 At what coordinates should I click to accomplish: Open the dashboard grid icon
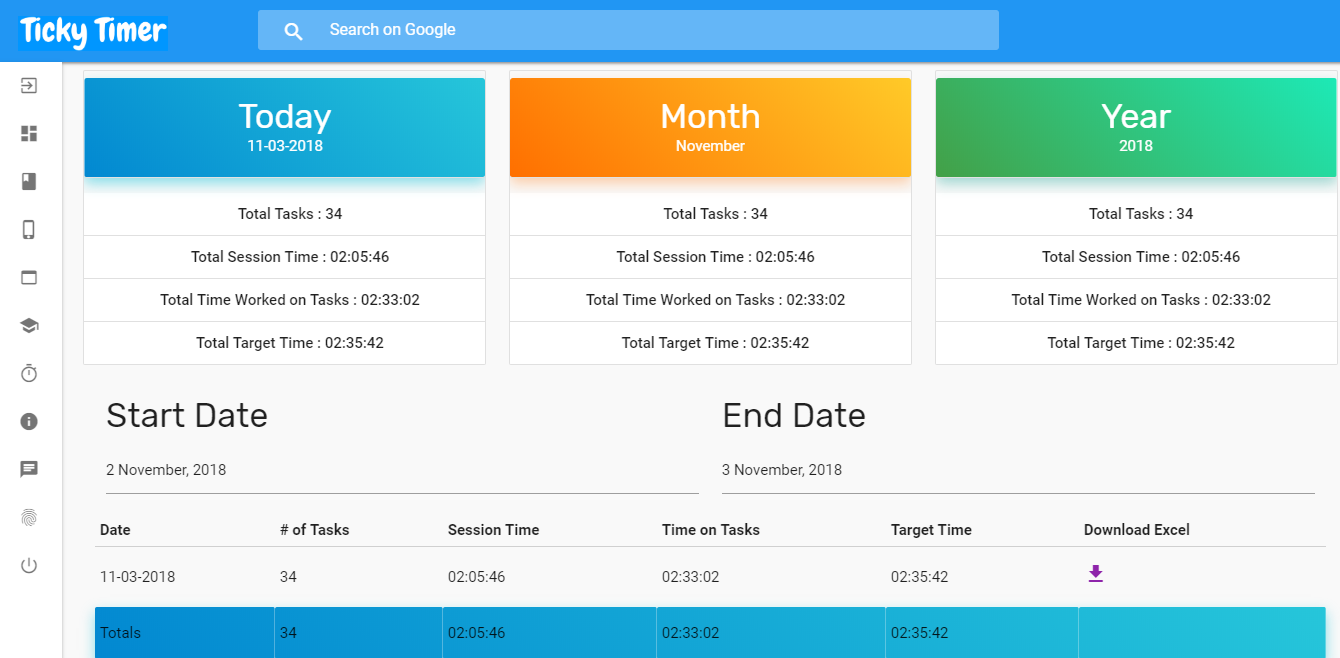coord(29,134)
